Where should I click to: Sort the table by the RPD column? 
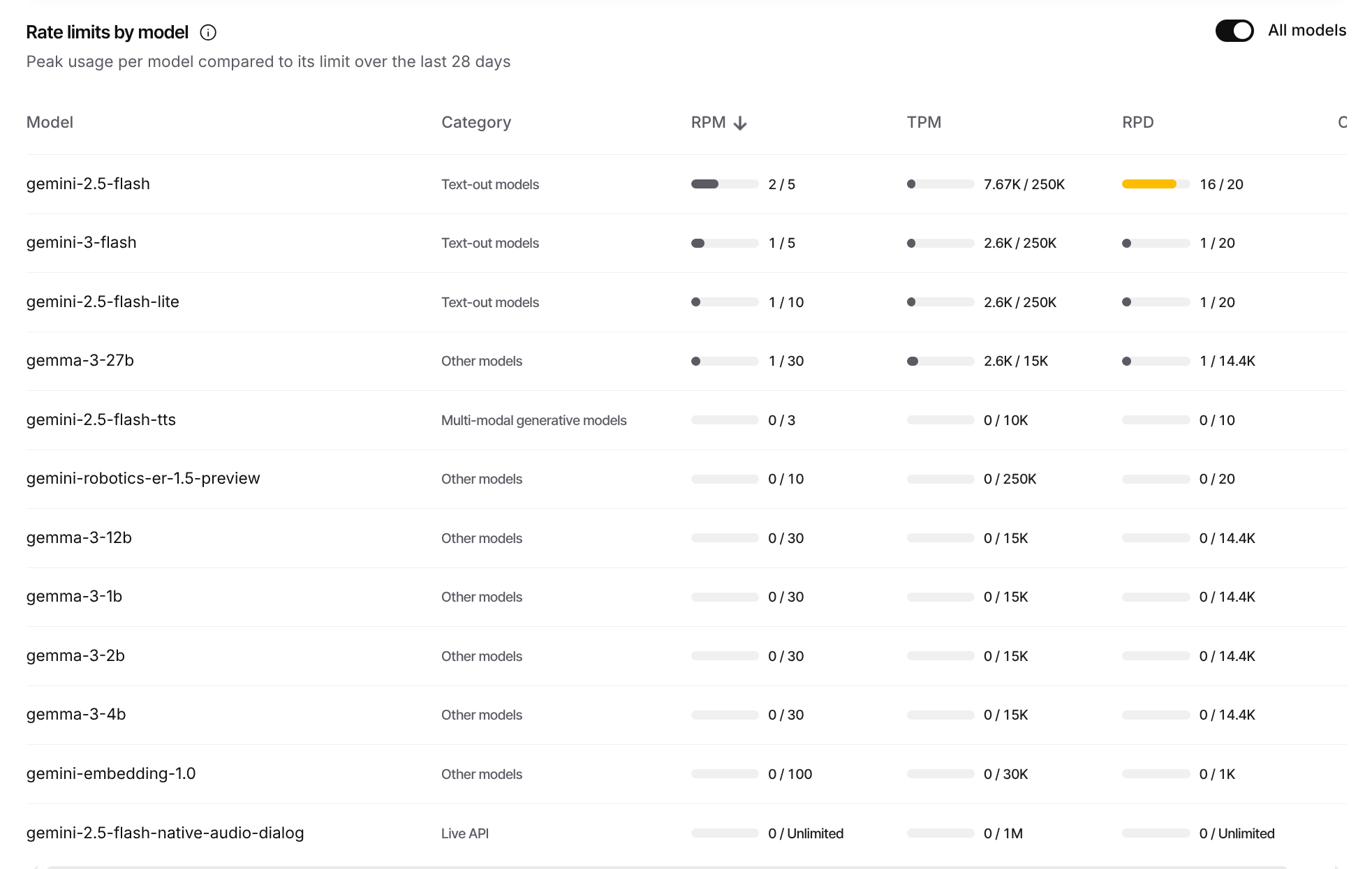pyautogui.click(x=1137, y=123)
